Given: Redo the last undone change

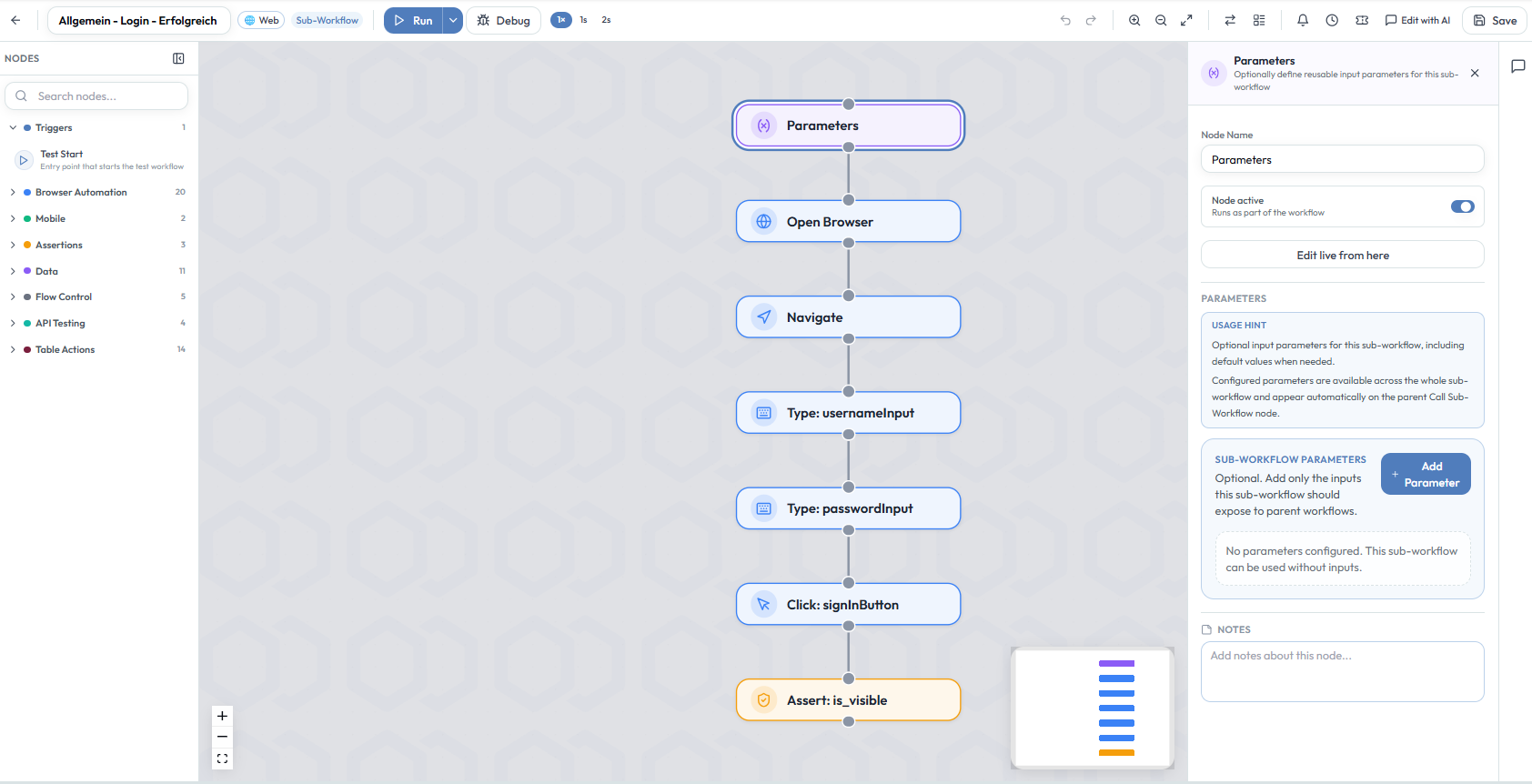Looking at the screenshot, I should (1091, 20).
